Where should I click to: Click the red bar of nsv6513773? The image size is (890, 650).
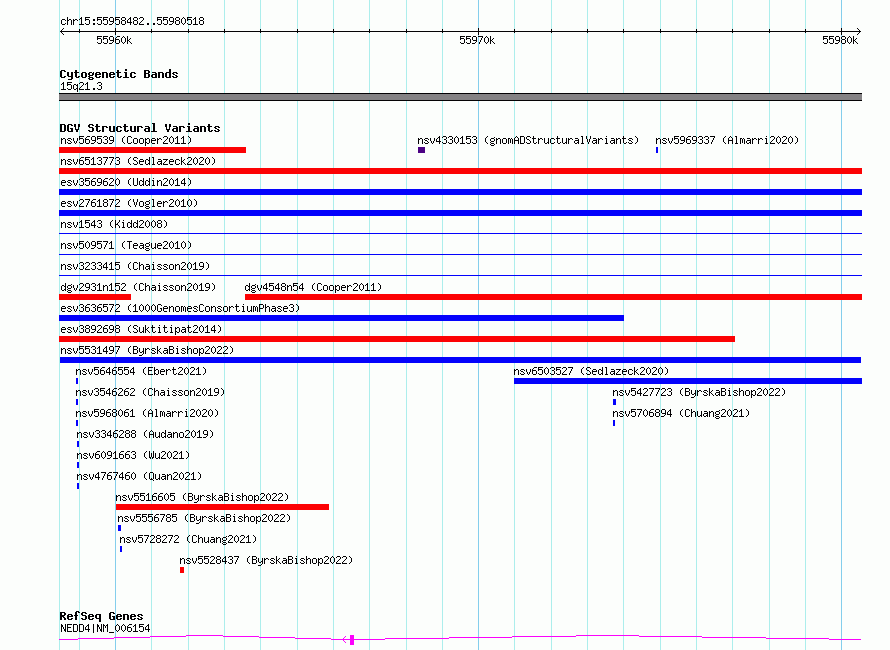coord(460,171)
